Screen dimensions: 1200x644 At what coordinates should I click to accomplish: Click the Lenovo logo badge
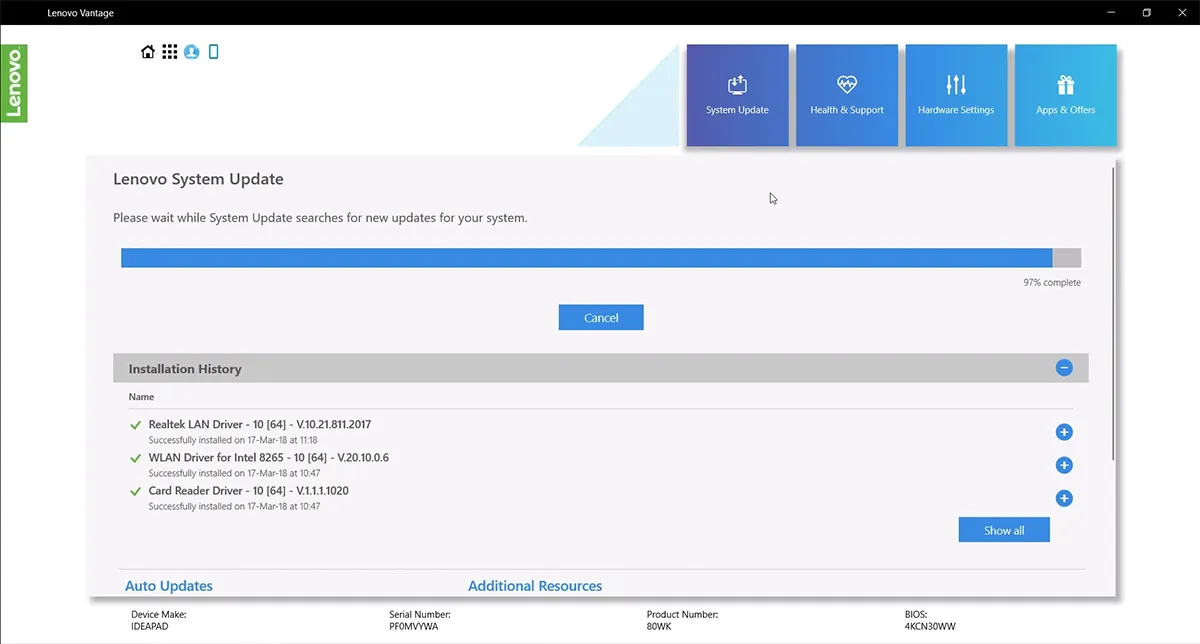(14, 84)
